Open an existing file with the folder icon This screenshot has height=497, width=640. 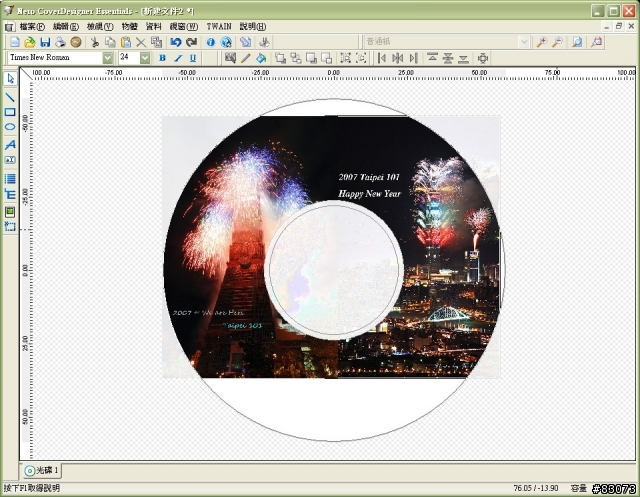tap(30, 42)
